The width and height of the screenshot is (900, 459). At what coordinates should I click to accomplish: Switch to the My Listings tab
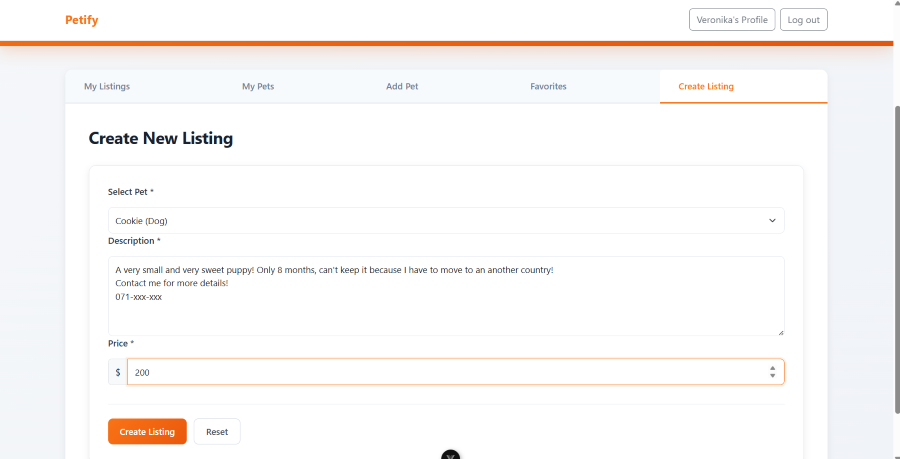point(107,87)
